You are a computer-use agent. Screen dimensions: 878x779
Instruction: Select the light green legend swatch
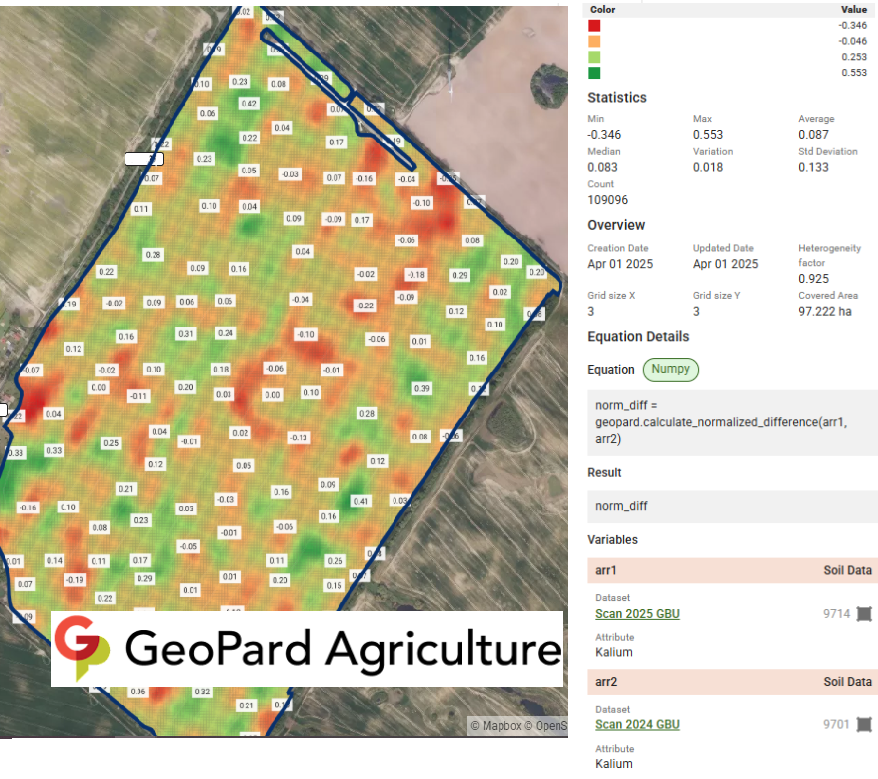point(594,57)
